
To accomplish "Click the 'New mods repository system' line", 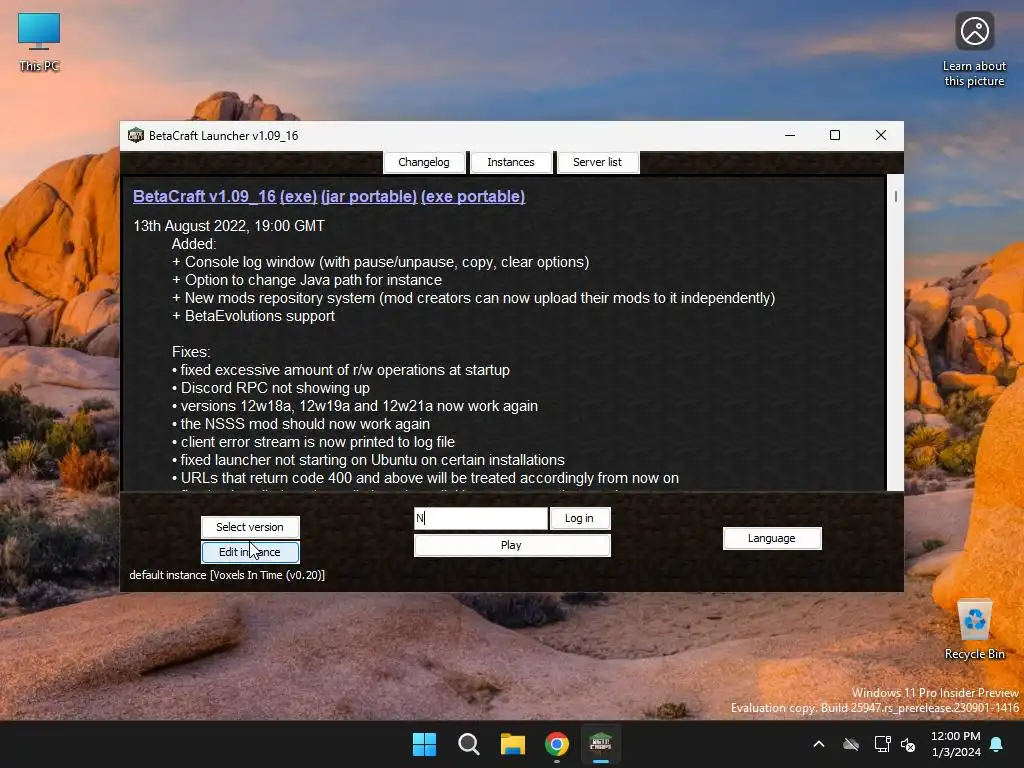I will coord(473,298).
